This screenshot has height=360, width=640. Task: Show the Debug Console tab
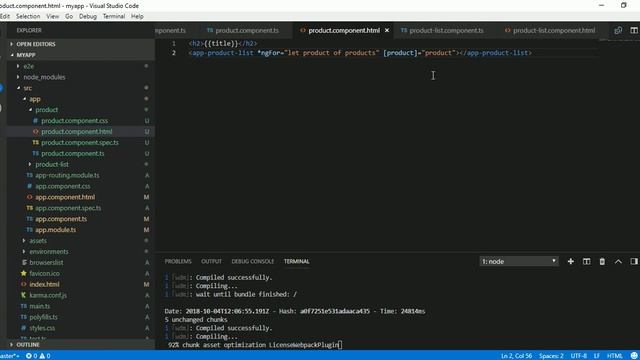(x=253, y=261)
